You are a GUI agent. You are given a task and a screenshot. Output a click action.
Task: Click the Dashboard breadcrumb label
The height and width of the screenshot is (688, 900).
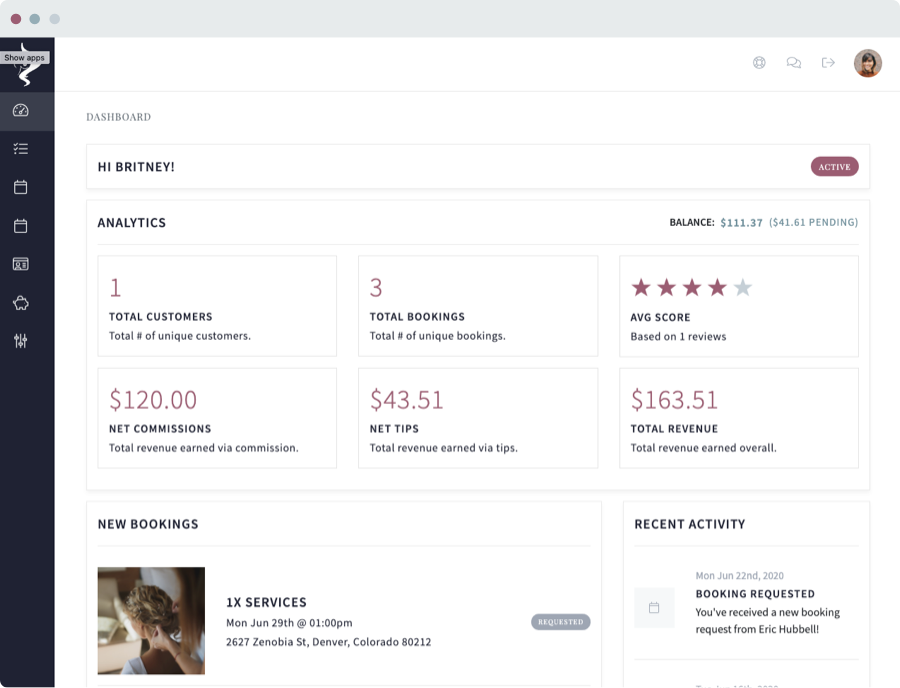point(118,117)
